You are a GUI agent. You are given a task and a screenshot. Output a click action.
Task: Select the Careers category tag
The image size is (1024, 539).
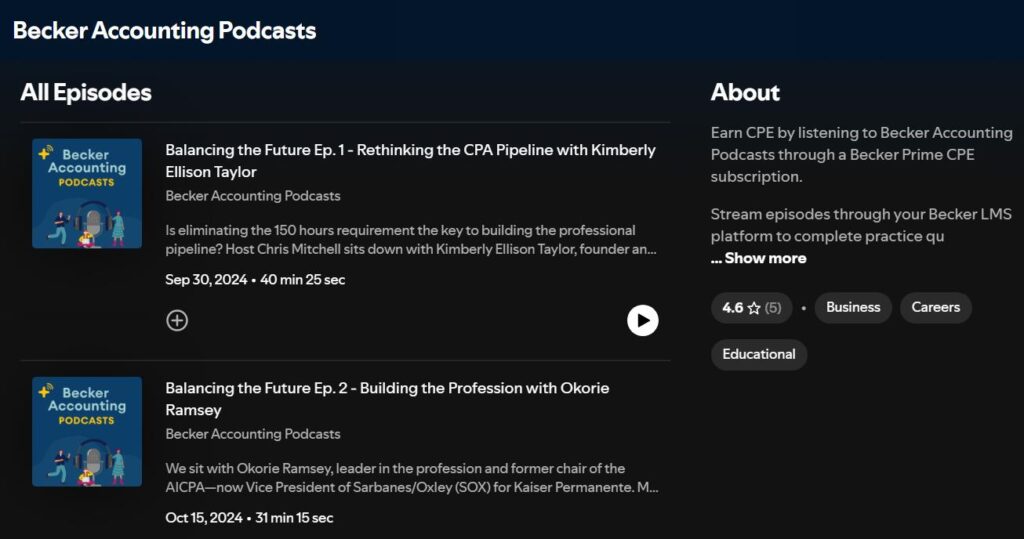[x=936, y=308]
